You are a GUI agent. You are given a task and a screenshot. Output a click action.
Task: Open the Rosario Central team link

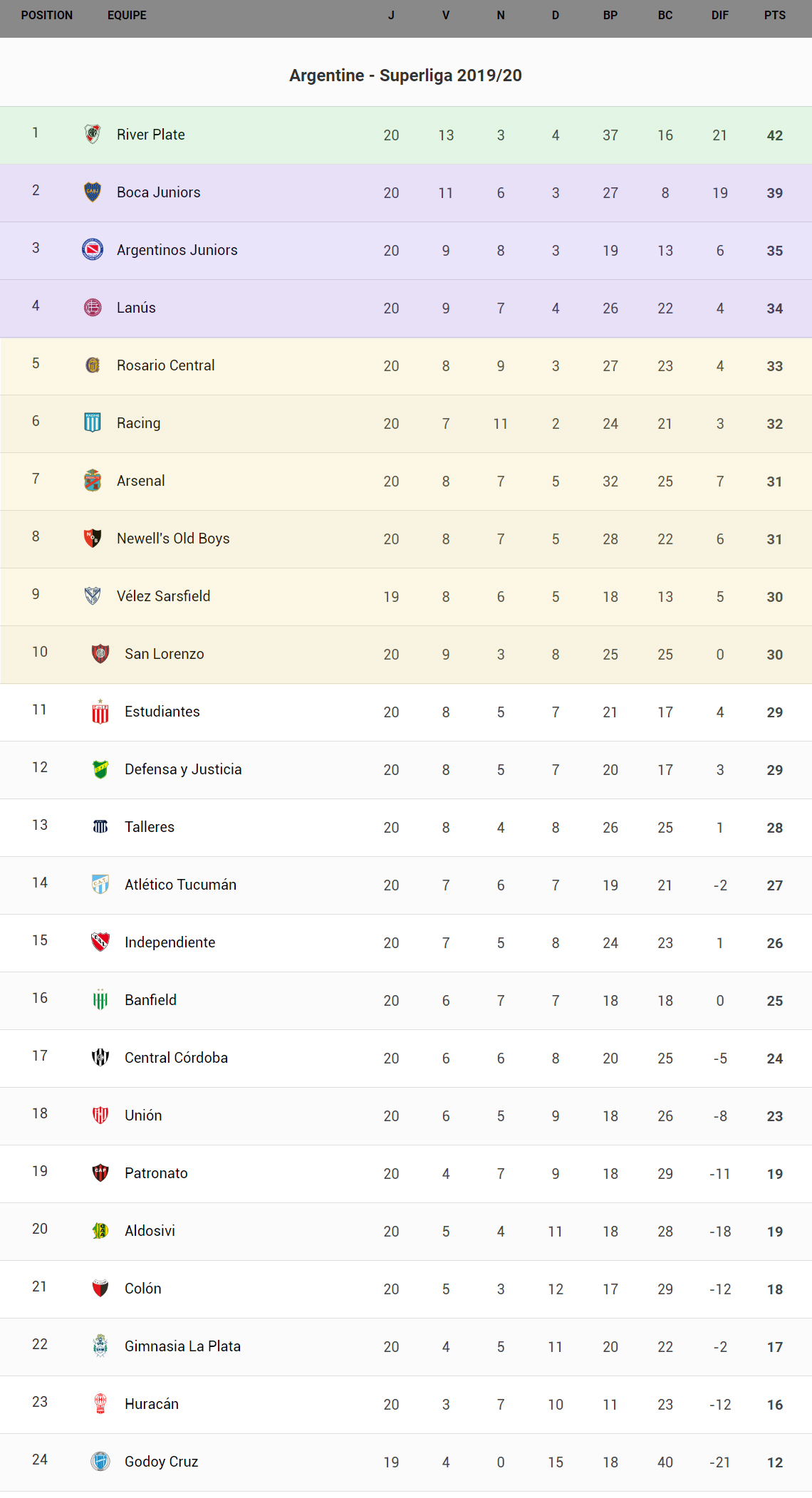(165, 365)
